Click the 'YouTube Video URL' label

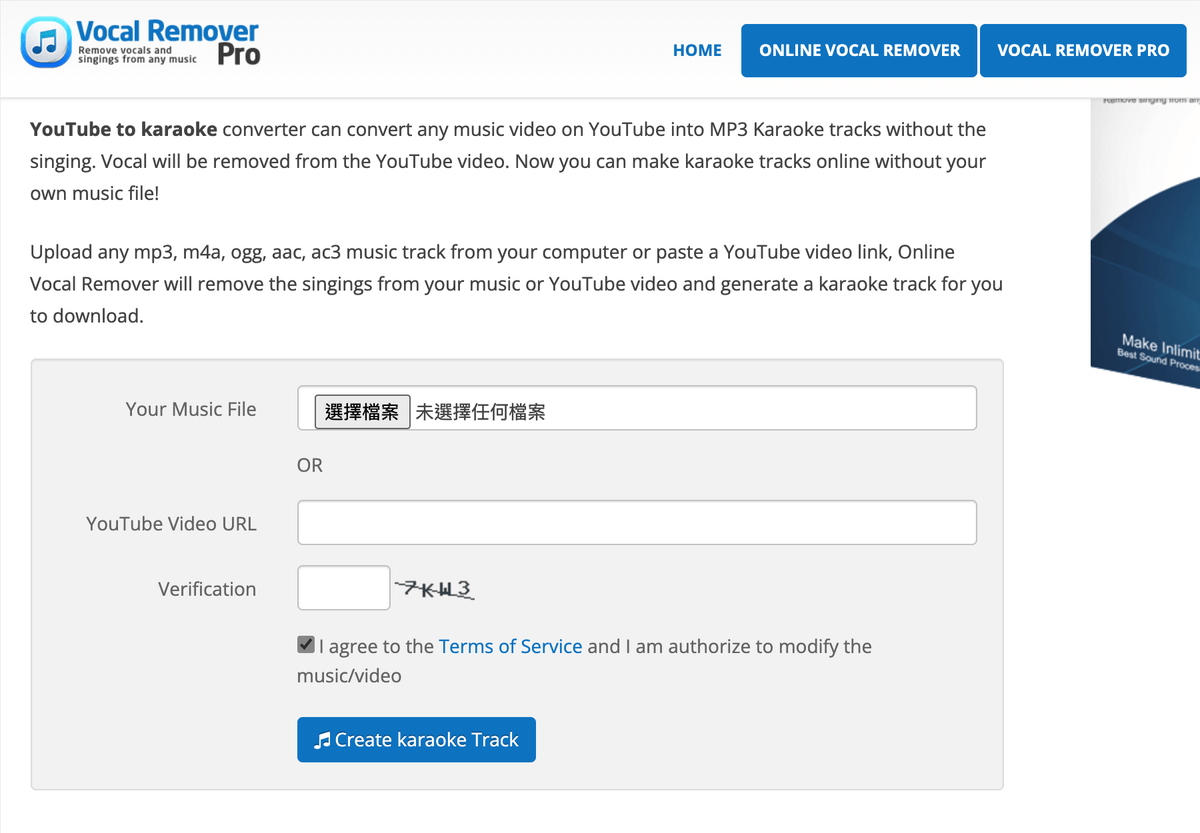point(171,524)
